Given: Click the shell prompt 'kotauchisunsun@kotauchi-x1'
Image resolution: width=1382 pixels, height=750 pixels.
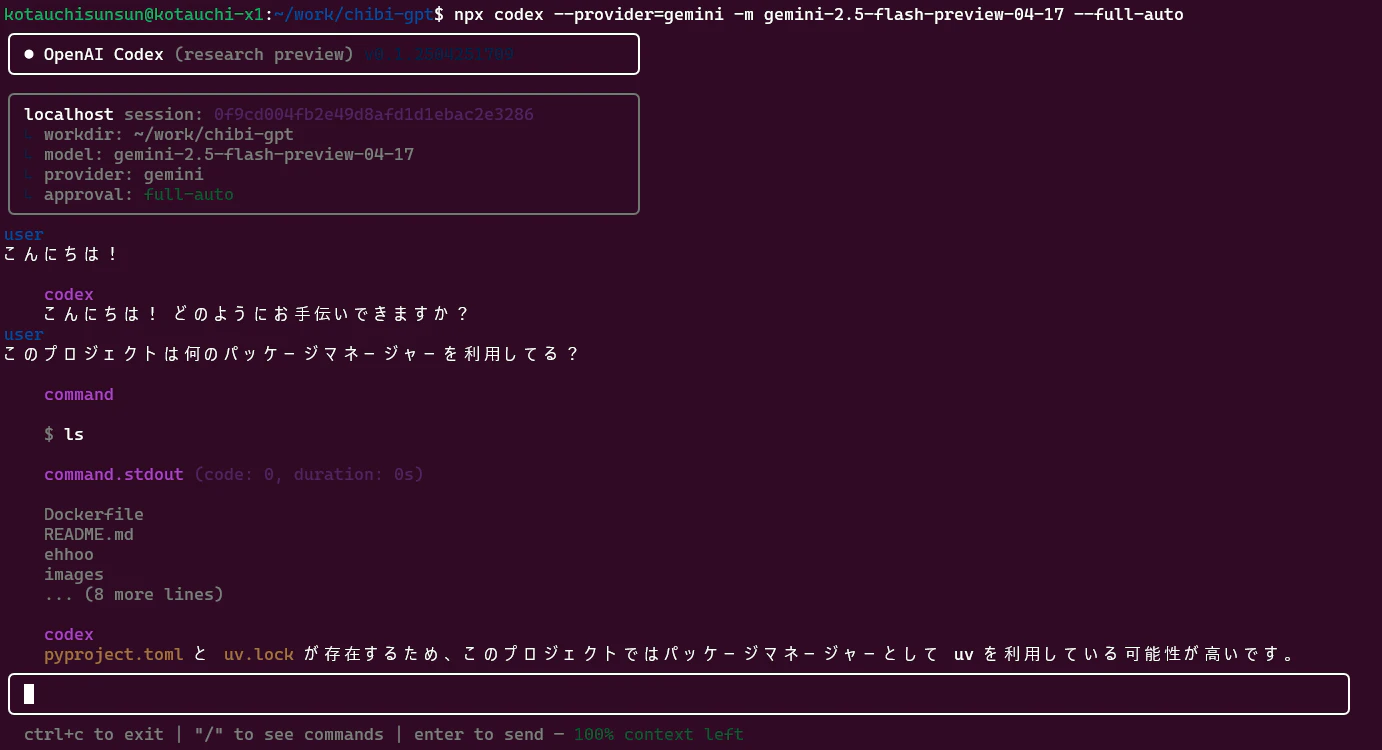Looking at the screenshot, I should click(x=134, y=14).
